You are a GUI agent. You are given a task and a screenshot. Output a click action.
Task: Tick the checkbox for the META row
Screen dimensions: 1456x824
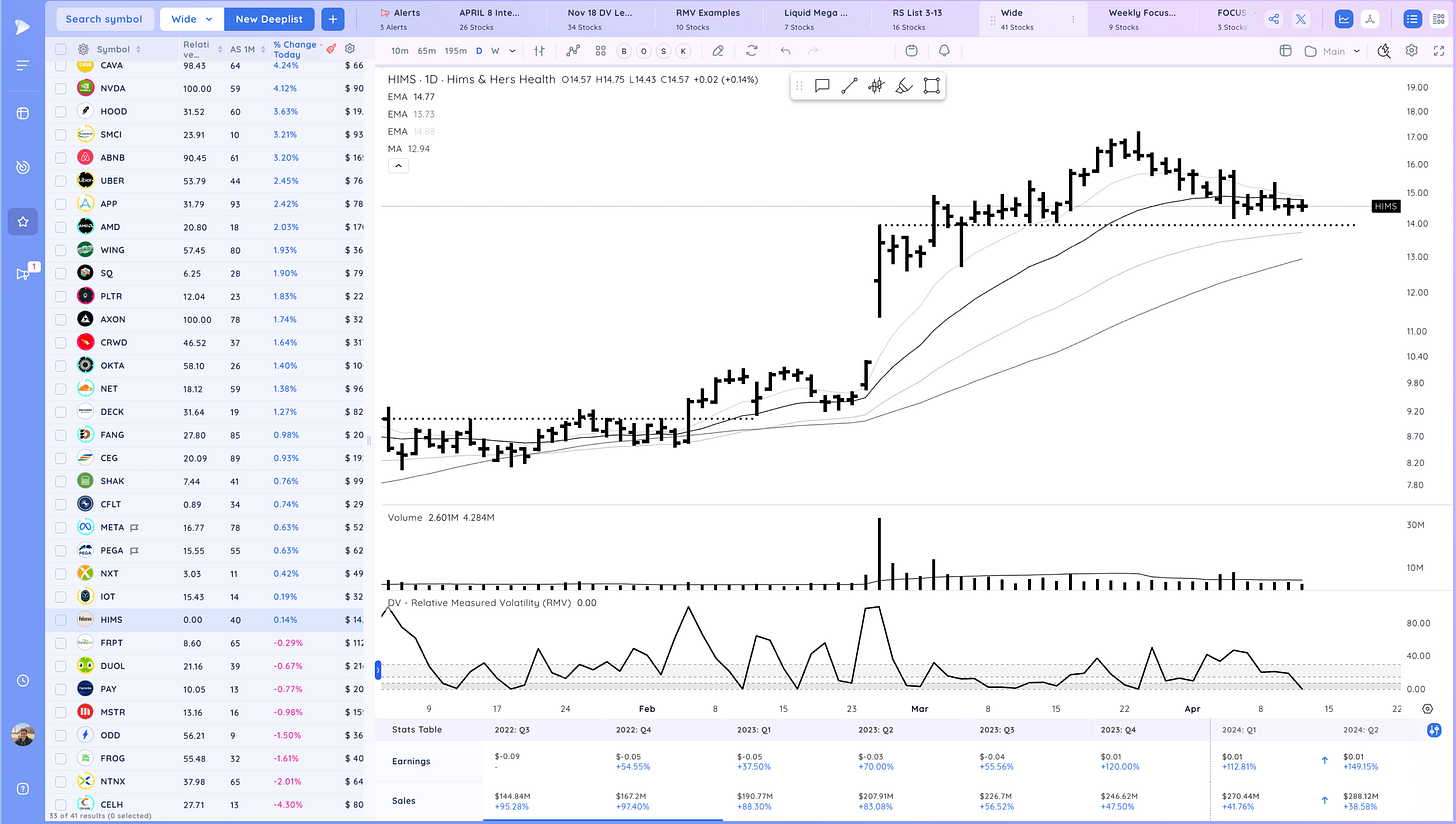(61, 527)
